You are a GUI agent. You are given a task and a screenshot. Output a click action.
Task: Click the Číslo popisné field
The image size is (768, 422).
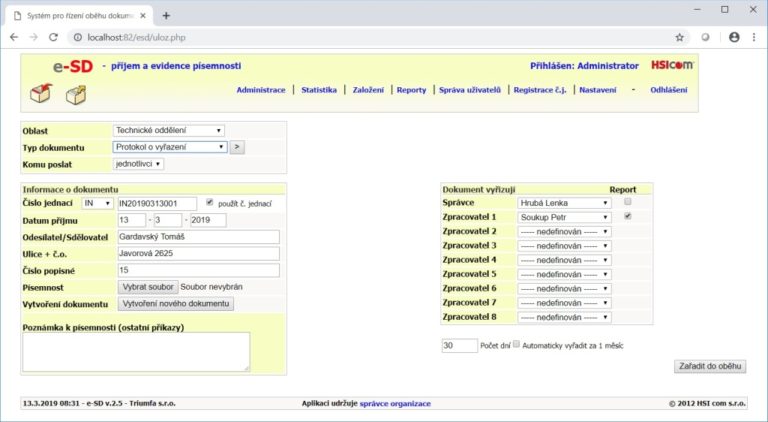click(199, 270)
